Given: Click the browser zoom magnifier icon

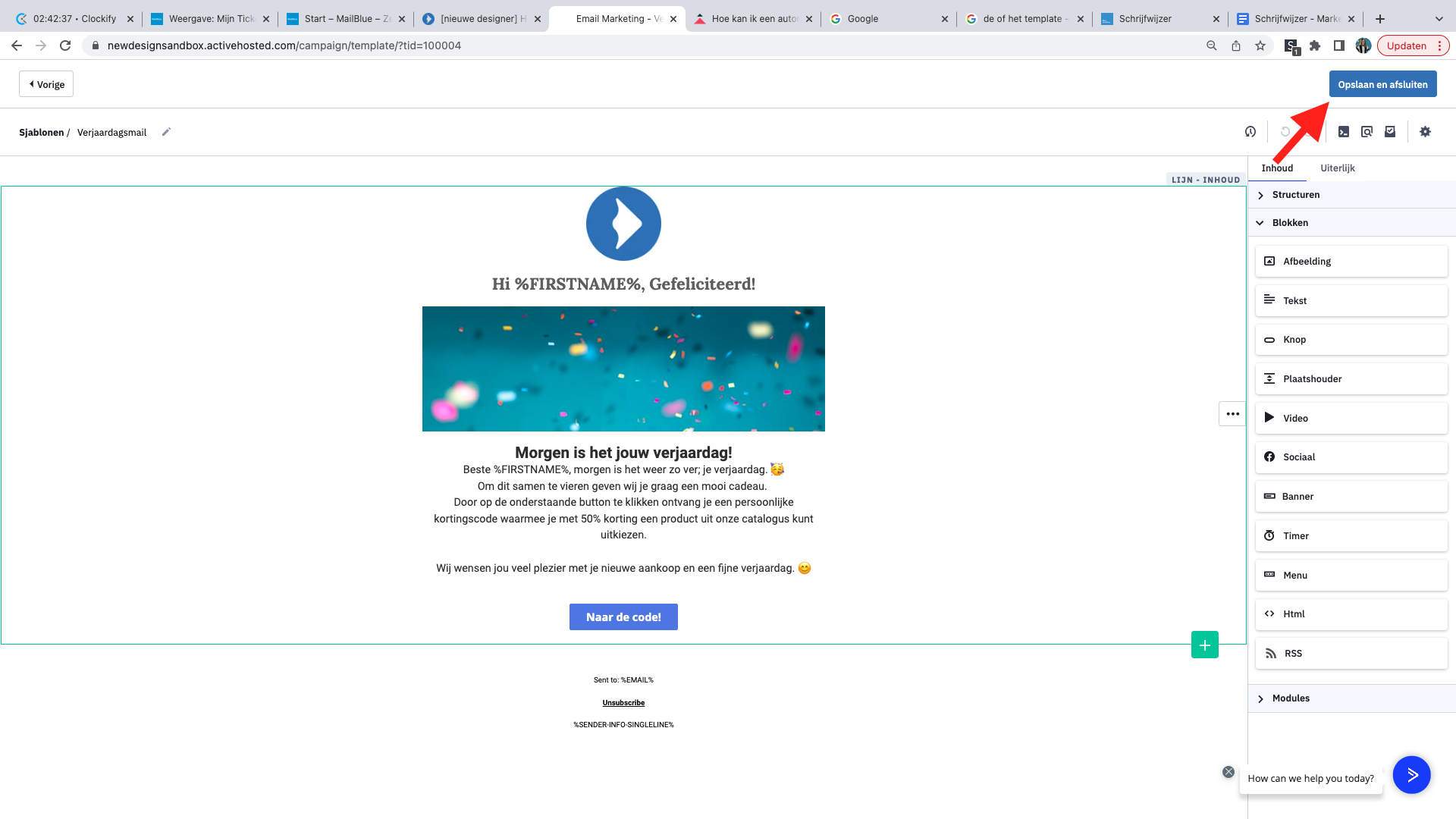Looking at the screenshot, I should coord(1212,45).
